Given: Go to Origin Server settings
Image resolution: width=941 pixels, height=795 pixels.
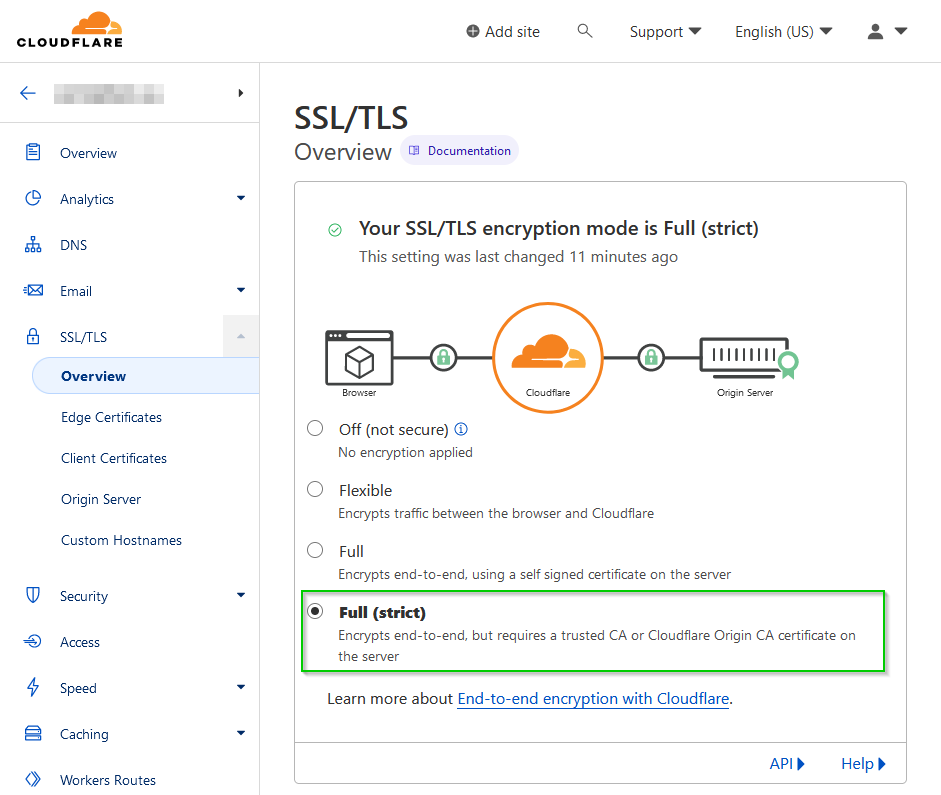Looking at the screenshot, I should pyautogui.click(x=101, y=499).
